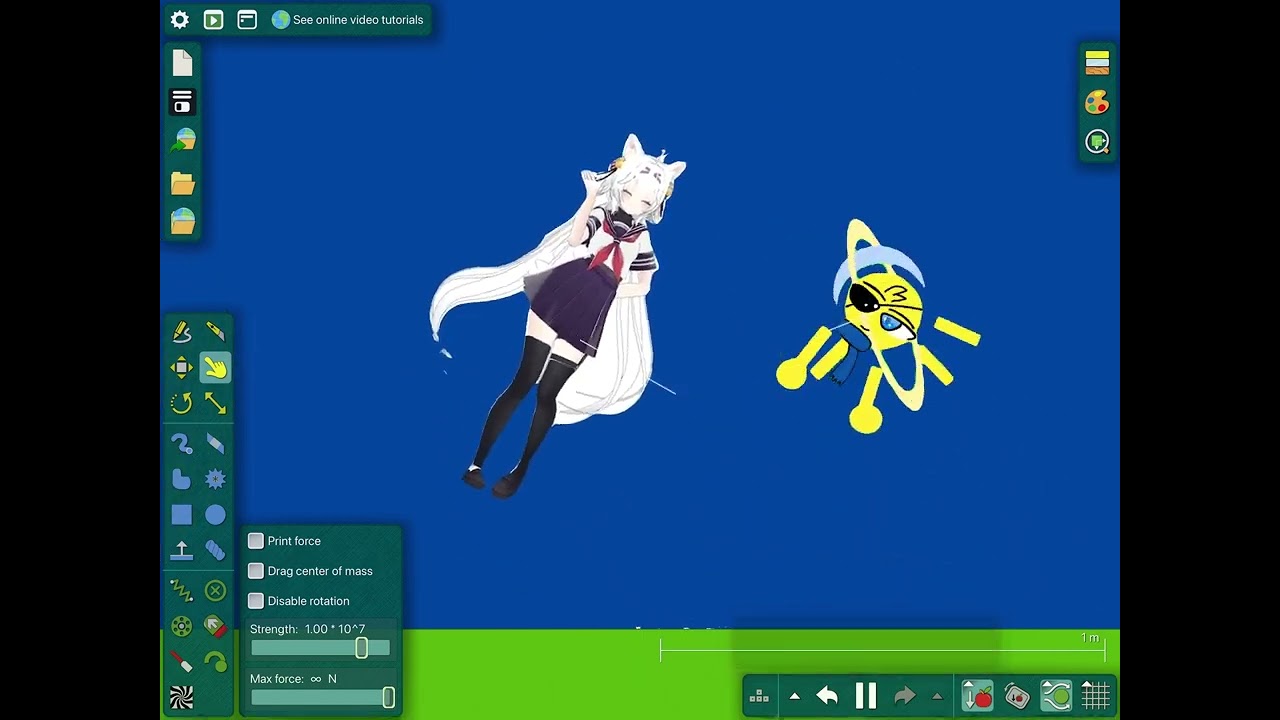
Task: Create a new scene with blank page icon
Action: click(x=182, y=63)
